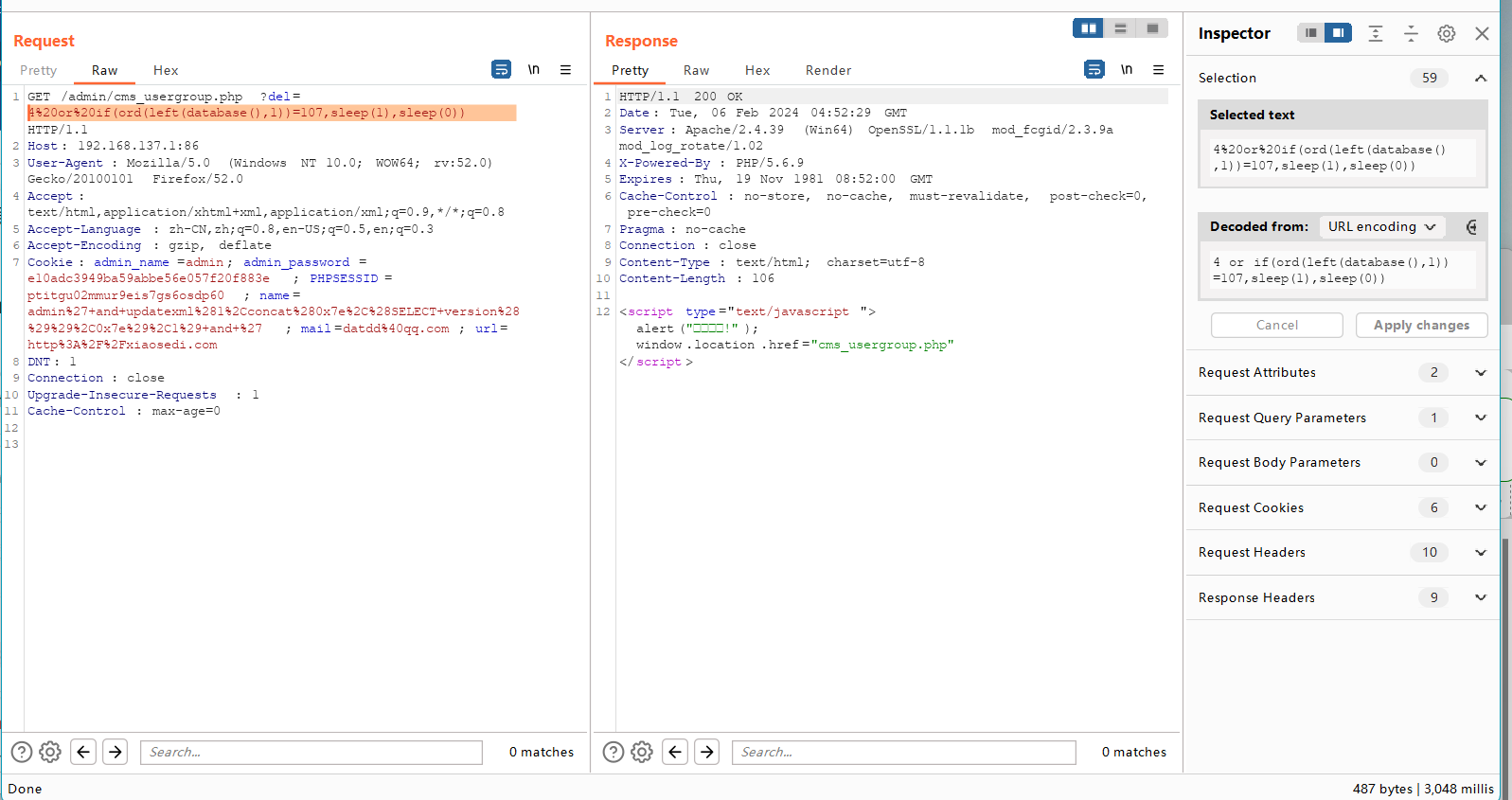Switch Request view to Raw tab

pyautogui.click(x=104, y=70)
